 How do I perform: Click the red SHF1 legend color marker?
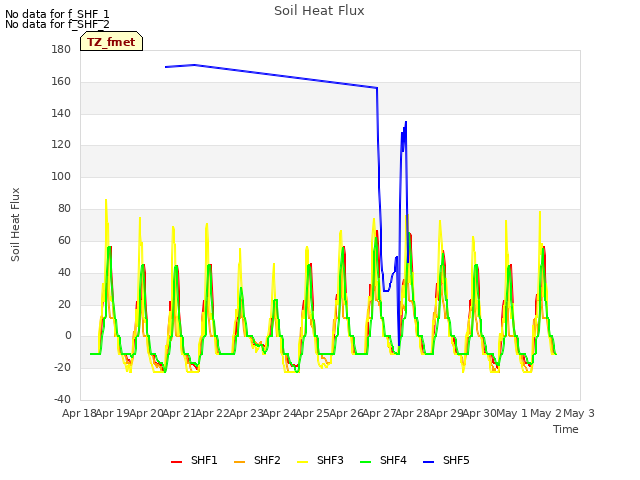[x=176, y=462]
